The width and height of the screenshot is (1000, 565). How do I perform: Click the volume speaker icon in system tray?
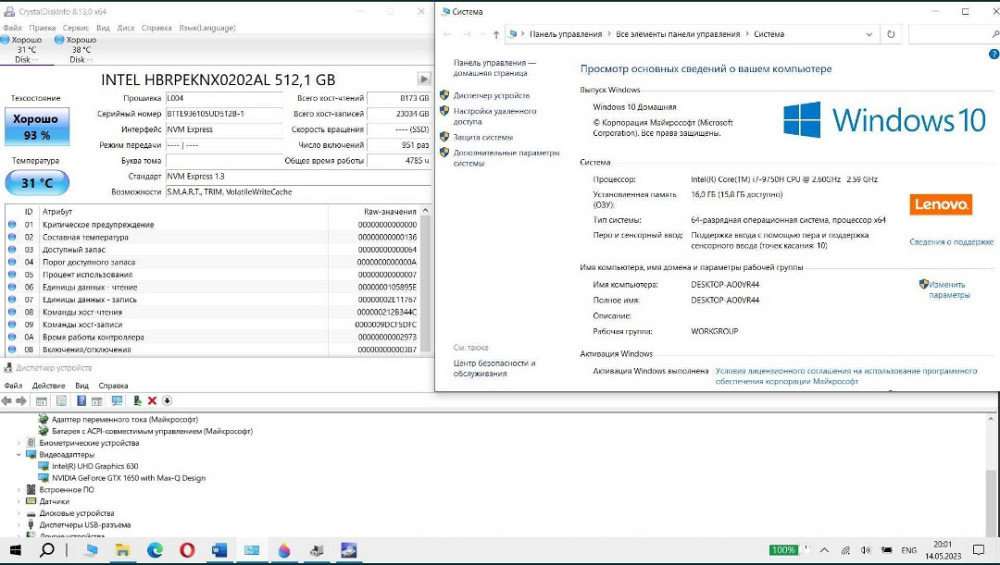pyautogui.click(x=865, y=550)
